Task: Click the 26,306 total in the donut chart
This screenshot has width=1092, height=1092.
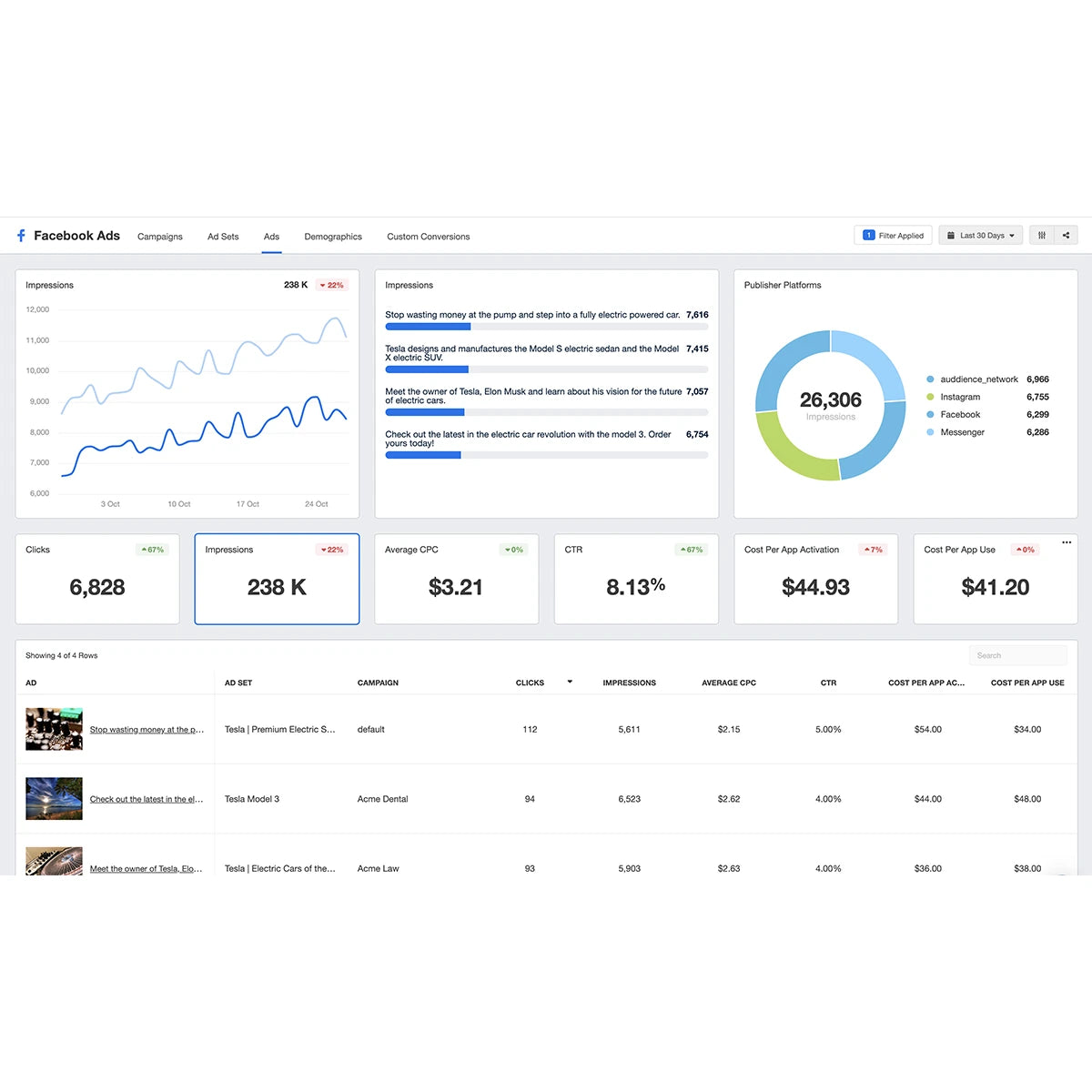Action: (x=831, y=400)
